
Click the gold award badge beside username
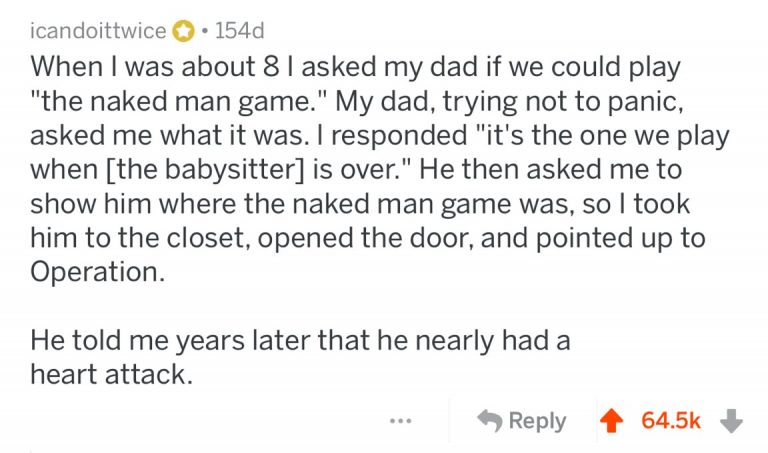(x=183, y=31)
